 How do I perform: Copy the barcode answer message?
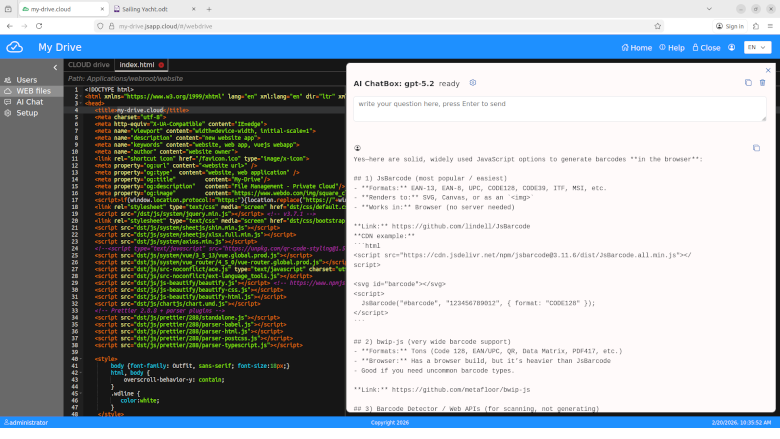pyautogui.click(x=756, y=148)
